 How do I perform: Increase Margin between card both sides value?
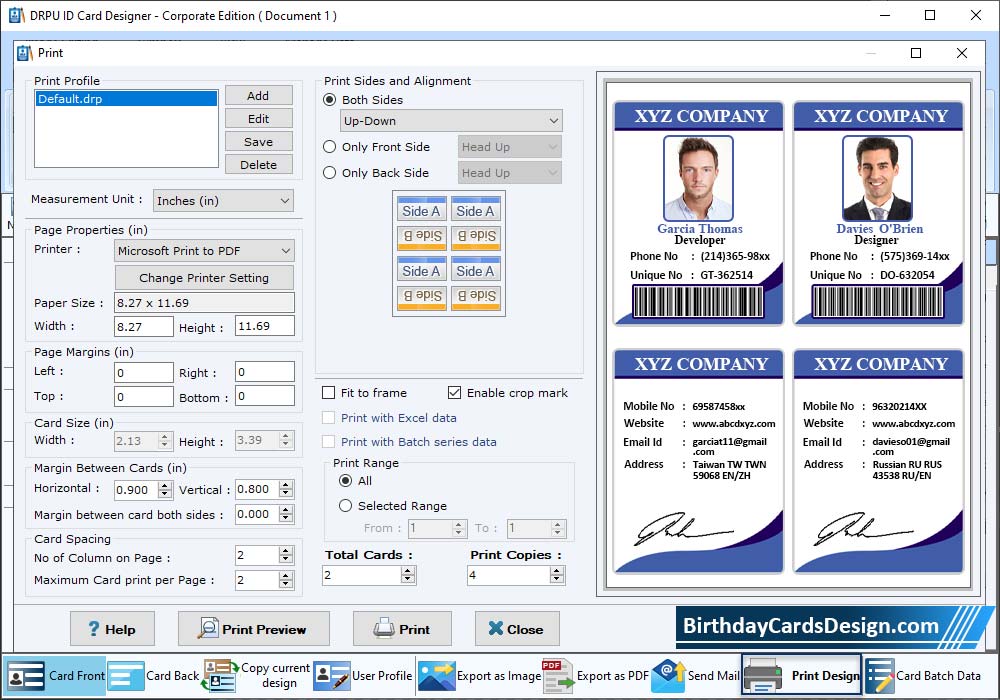point(286,510)
